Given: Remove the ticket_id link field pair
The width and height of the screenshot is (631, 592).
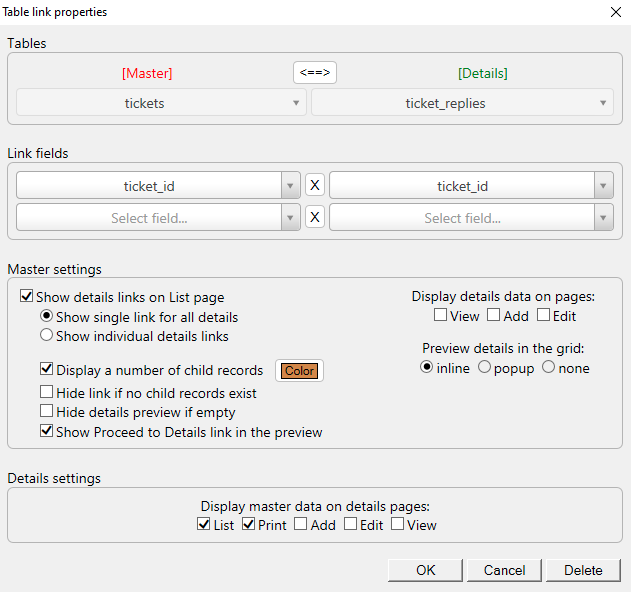Looking at the screenshot, I should pyautogui.click(x=314, y=186).
